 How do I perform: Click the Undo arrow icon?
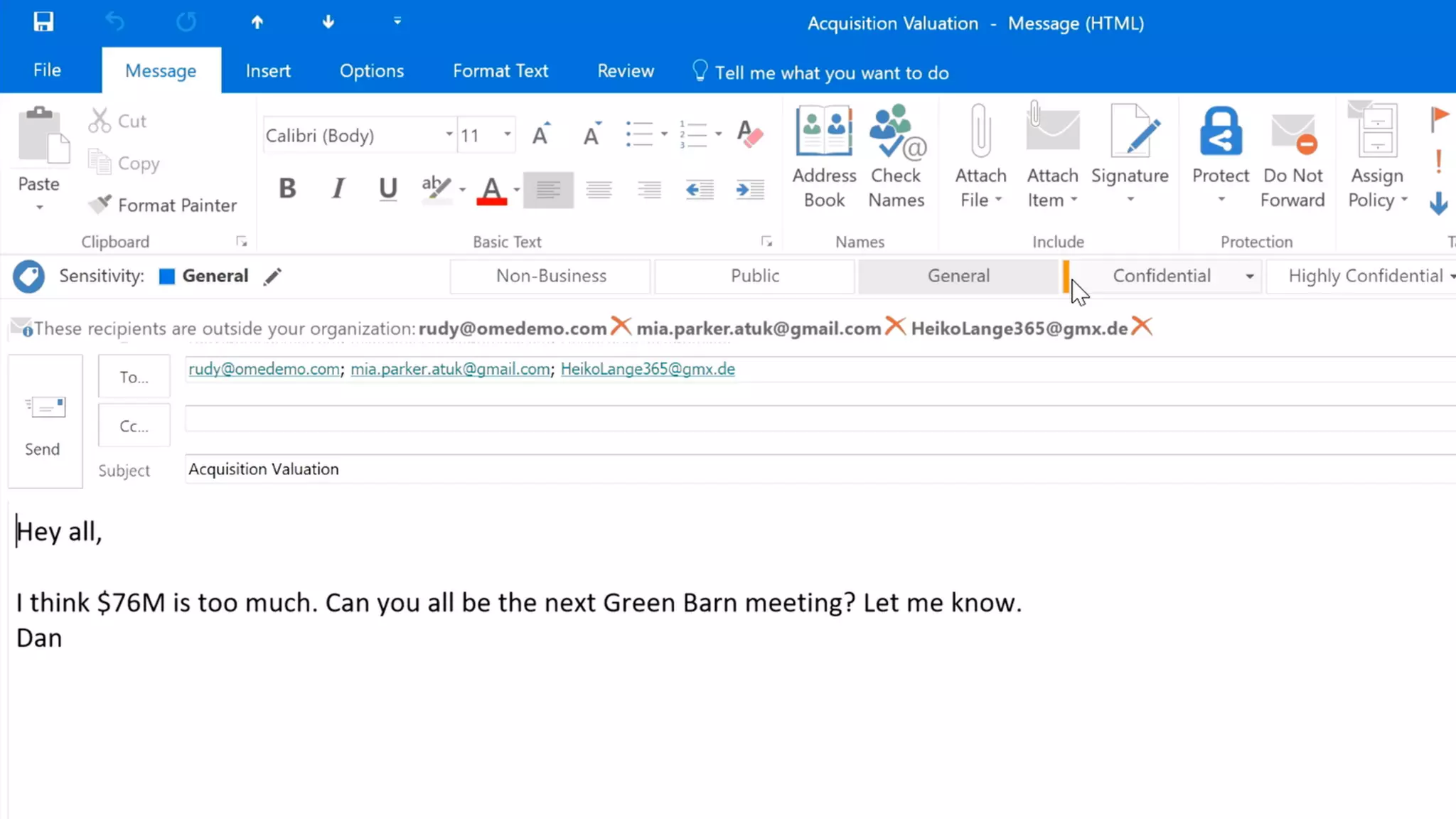point(114,22)
